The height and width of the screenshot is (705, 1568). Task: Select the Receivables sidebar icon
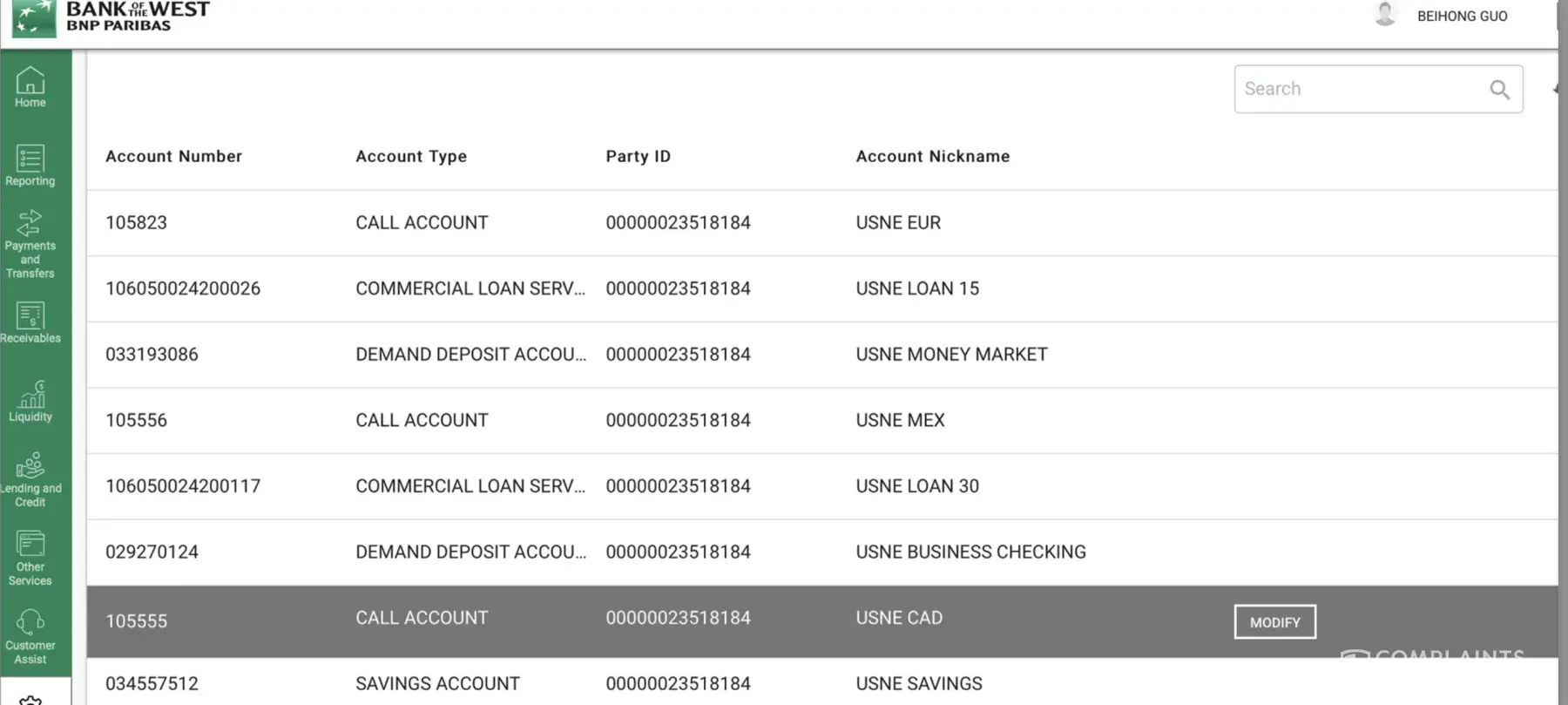click(30, 315)
